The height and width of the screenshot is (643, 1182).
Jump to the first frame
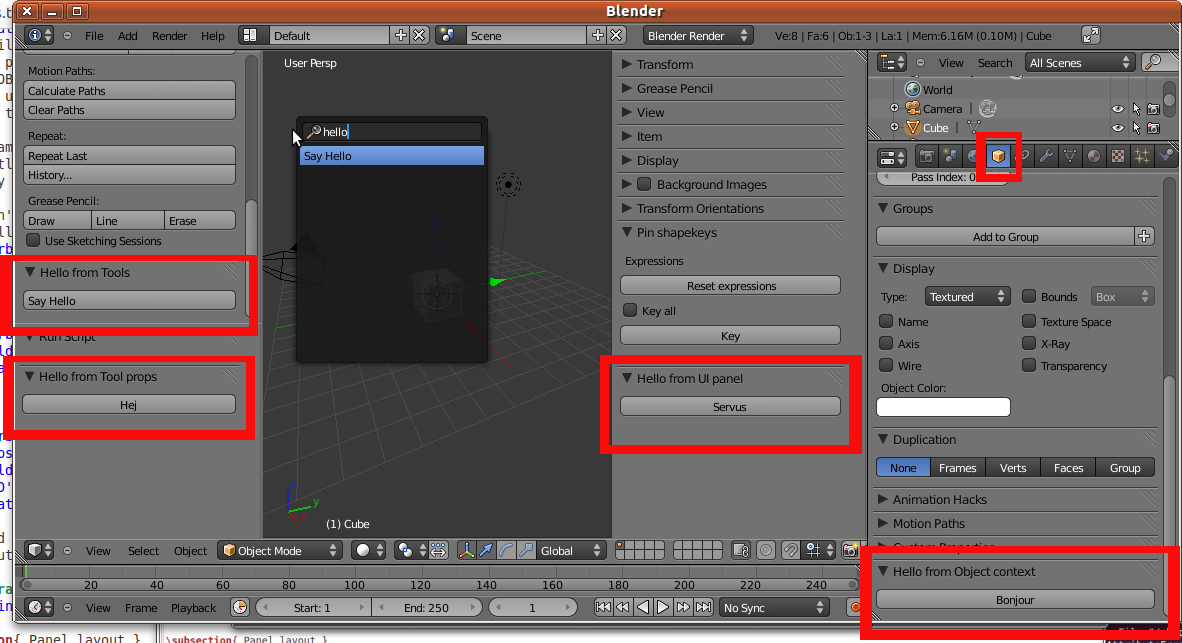(603, 608)
